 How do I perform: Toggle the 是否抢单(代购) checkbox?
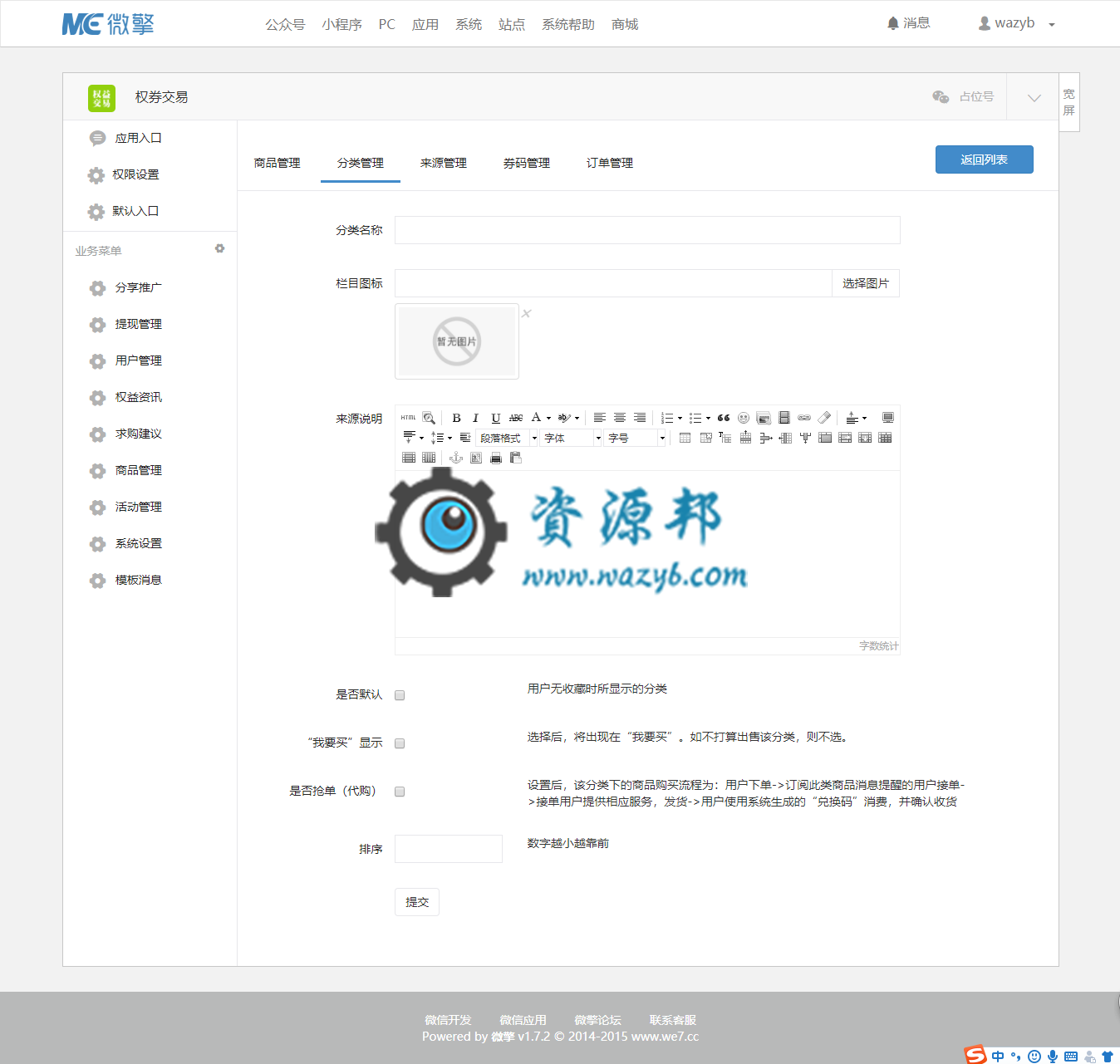click(400, 792)
